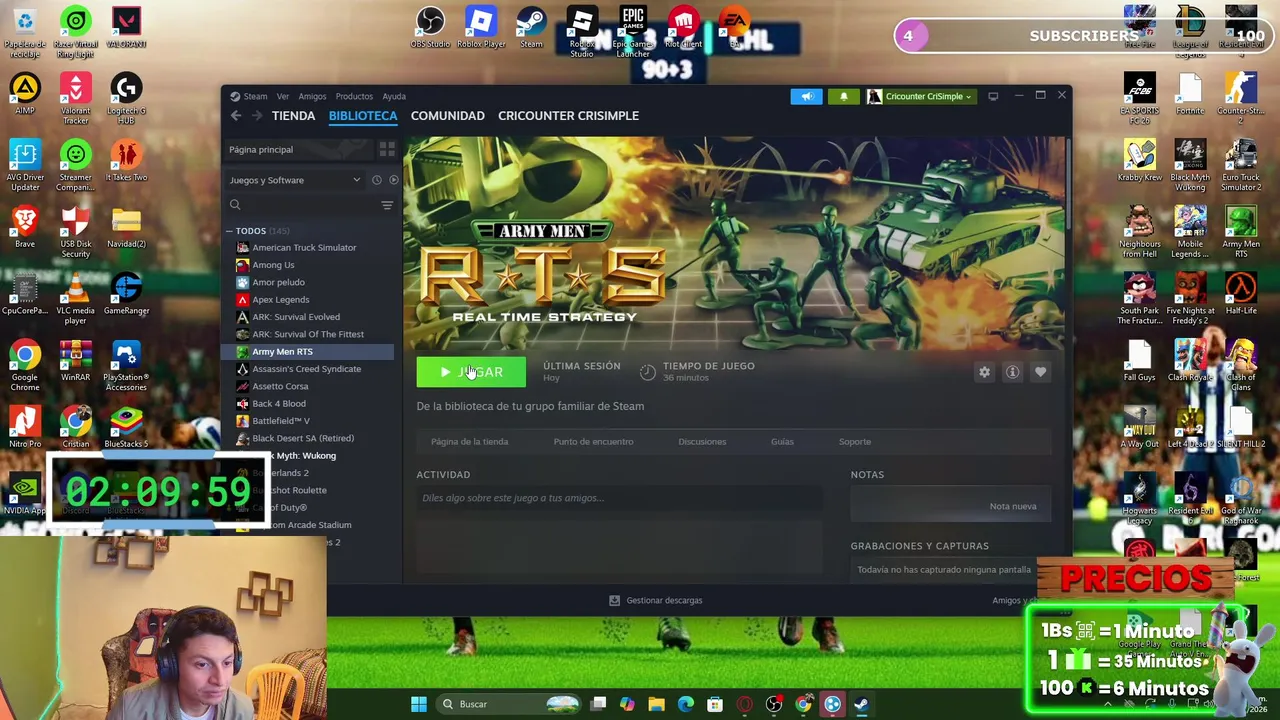Viewport: 1280px width, 720px height.
Task: Open the Productos menu
Action: [x=354, y=96]
